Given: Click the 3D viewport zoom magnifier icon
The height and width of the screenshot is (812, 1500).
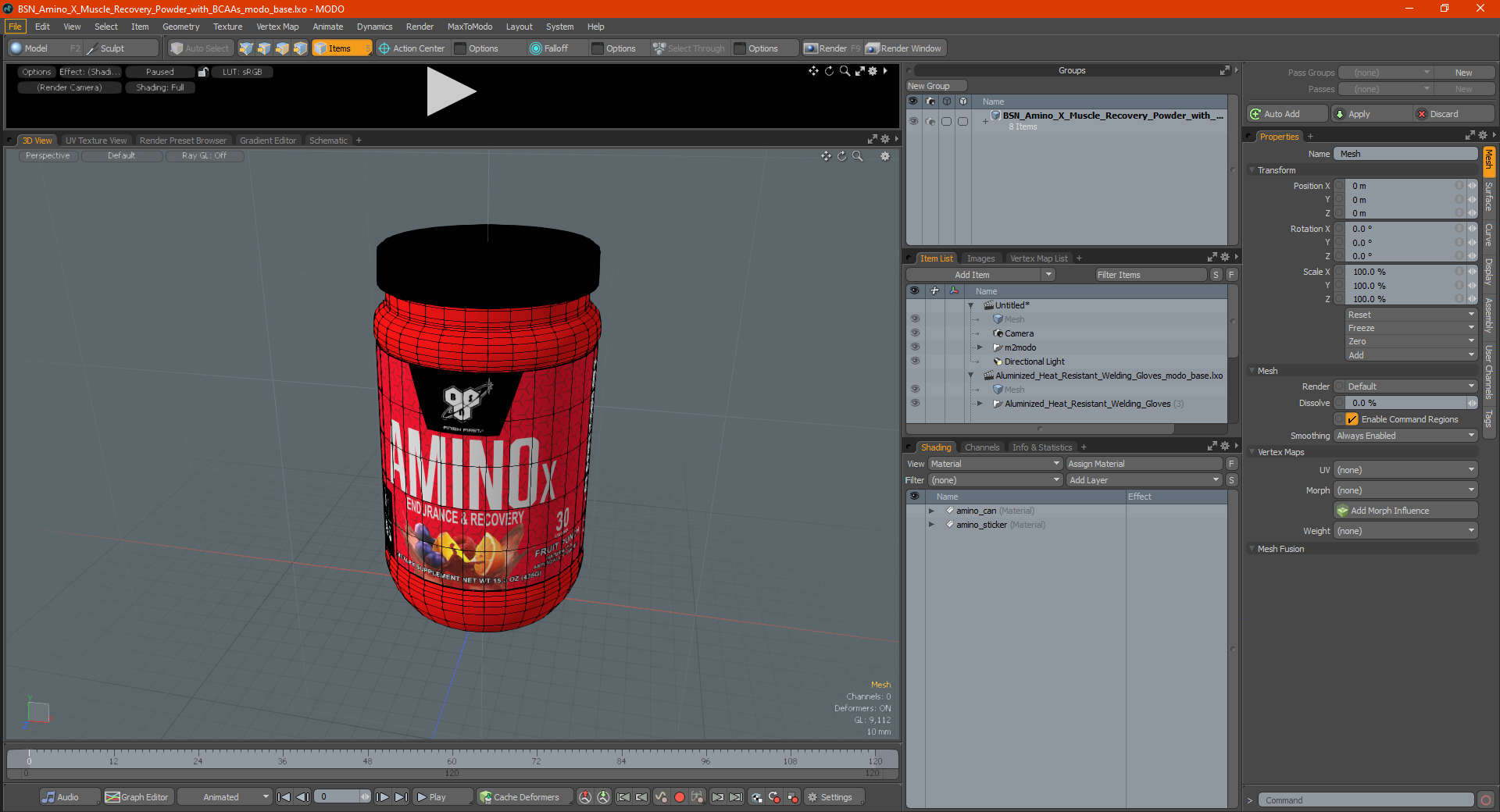Looking at the screenshot, I should tap(858, 156).
